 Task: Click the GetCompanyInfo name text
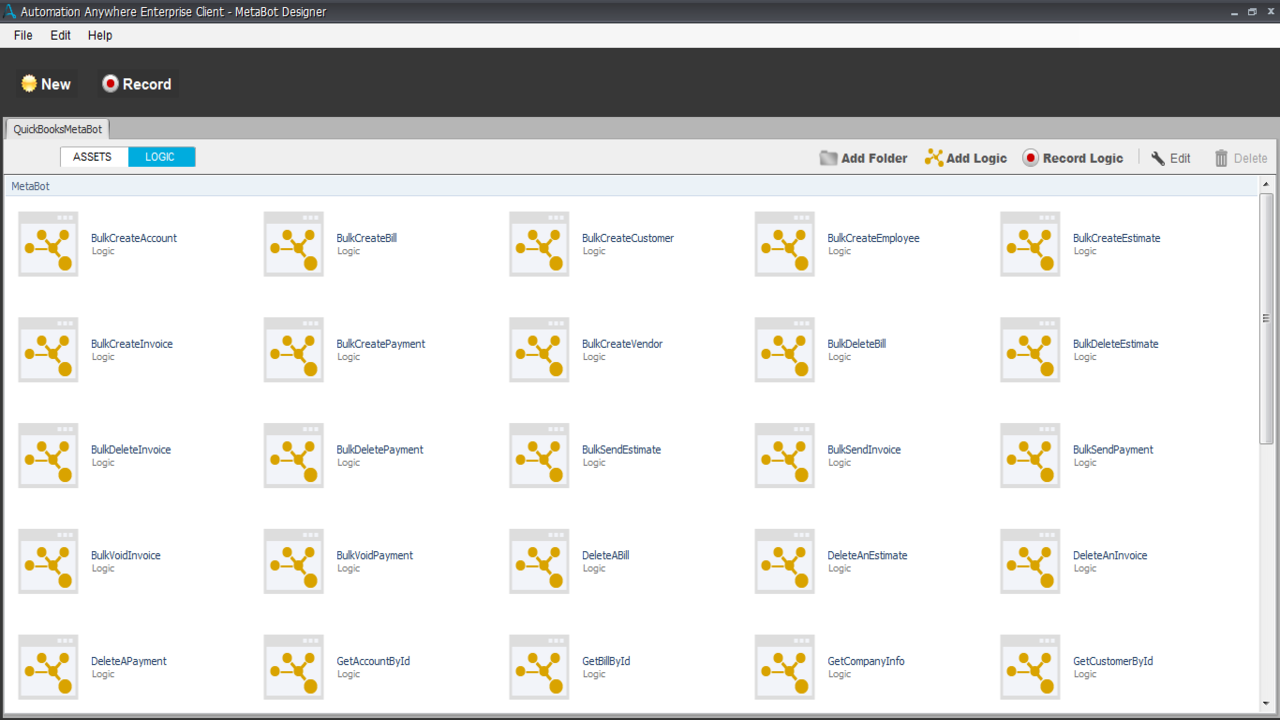(x=866, y=662)
